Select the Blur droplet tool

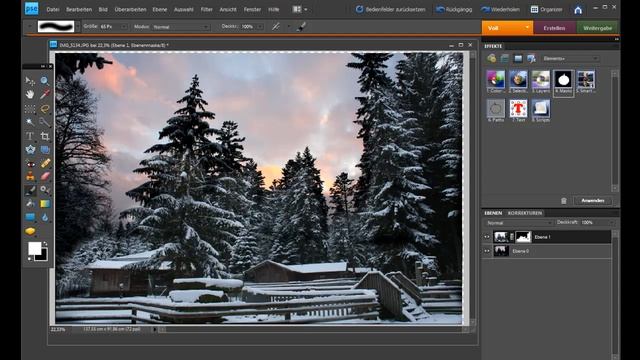tap(44, 217)
